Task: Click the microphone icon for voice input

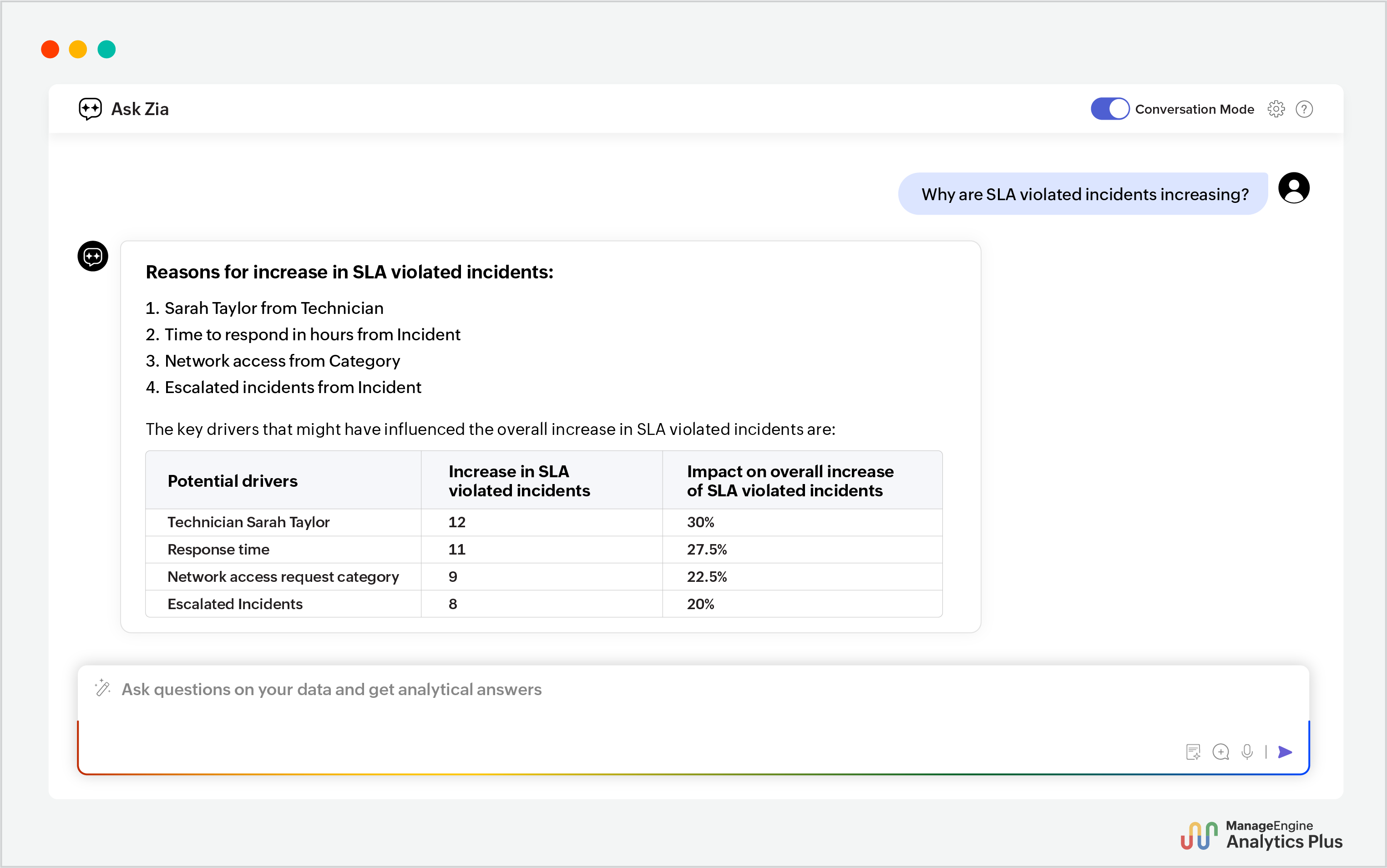Action: point(1247,752)
